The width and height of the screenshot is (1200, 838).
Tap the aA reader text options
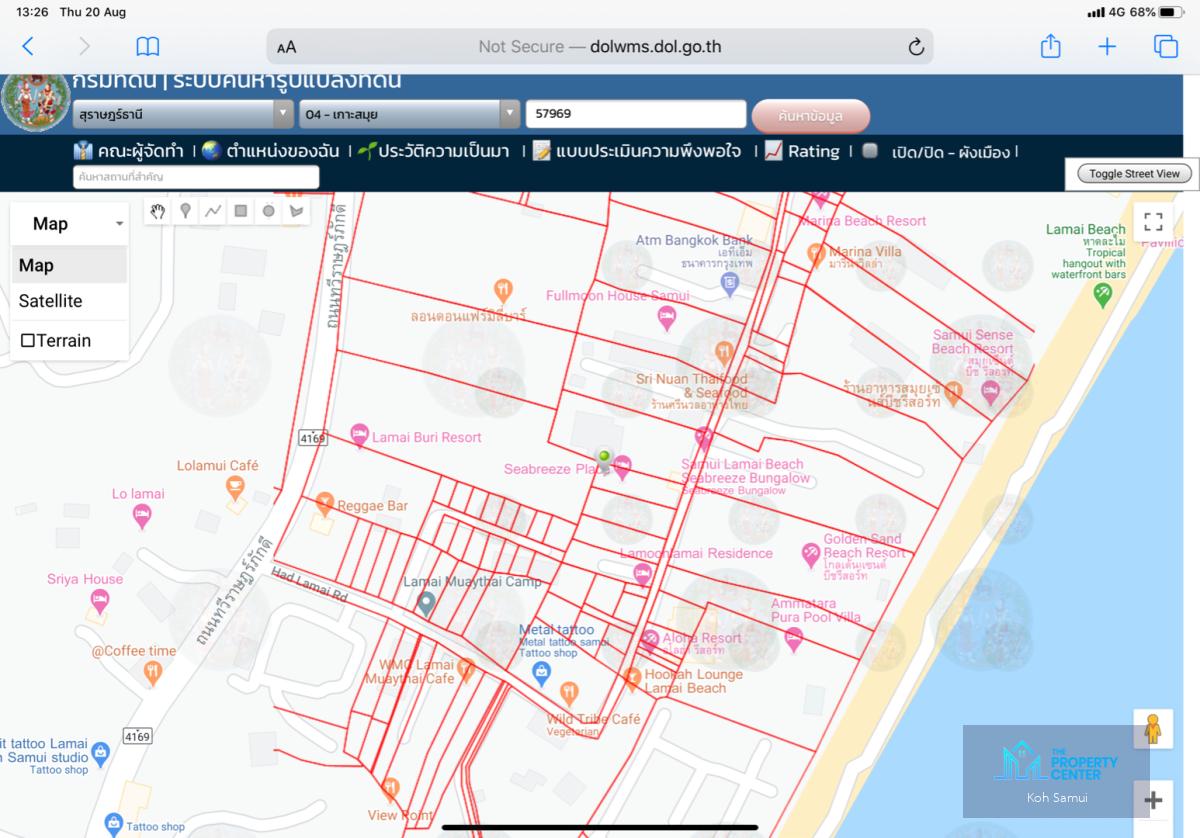click(x=287, y=47)
